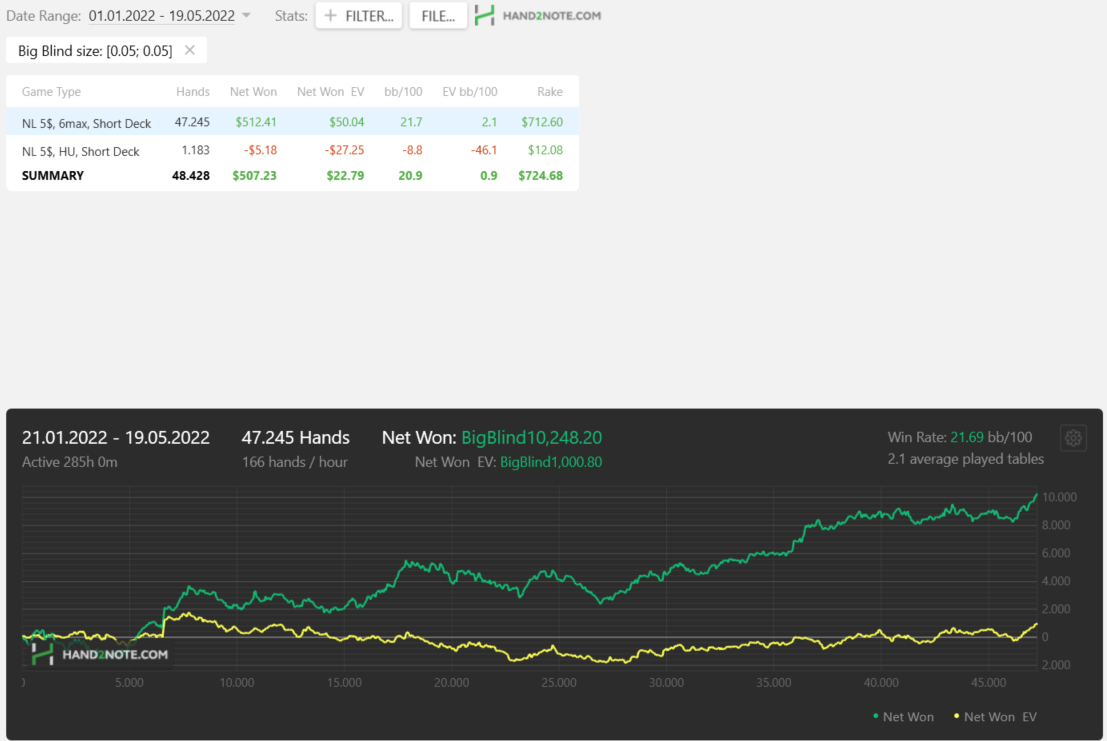
Task: Click the Net Won EV BigBlind1,000.80 value
Action: [551, 462]
